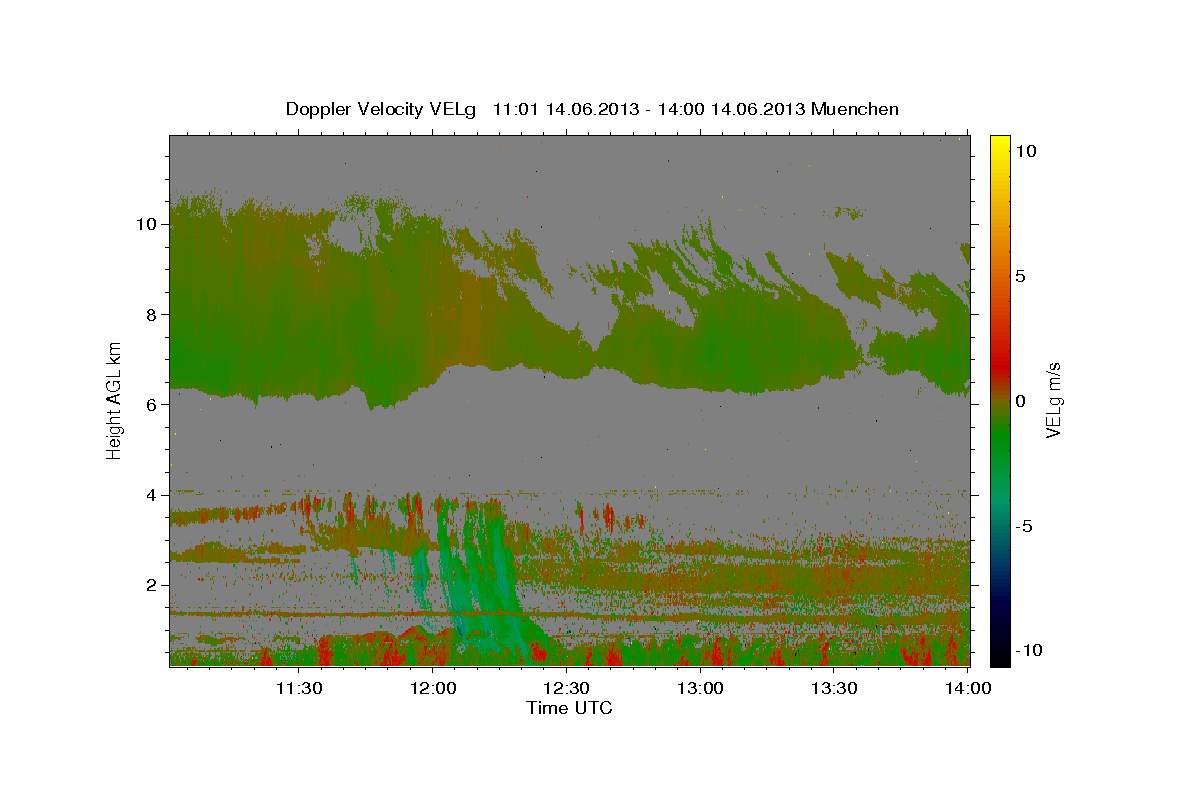Click the 11:30 time tick label
This screenshot has width=1200, height=800.
tap(299, 688)
